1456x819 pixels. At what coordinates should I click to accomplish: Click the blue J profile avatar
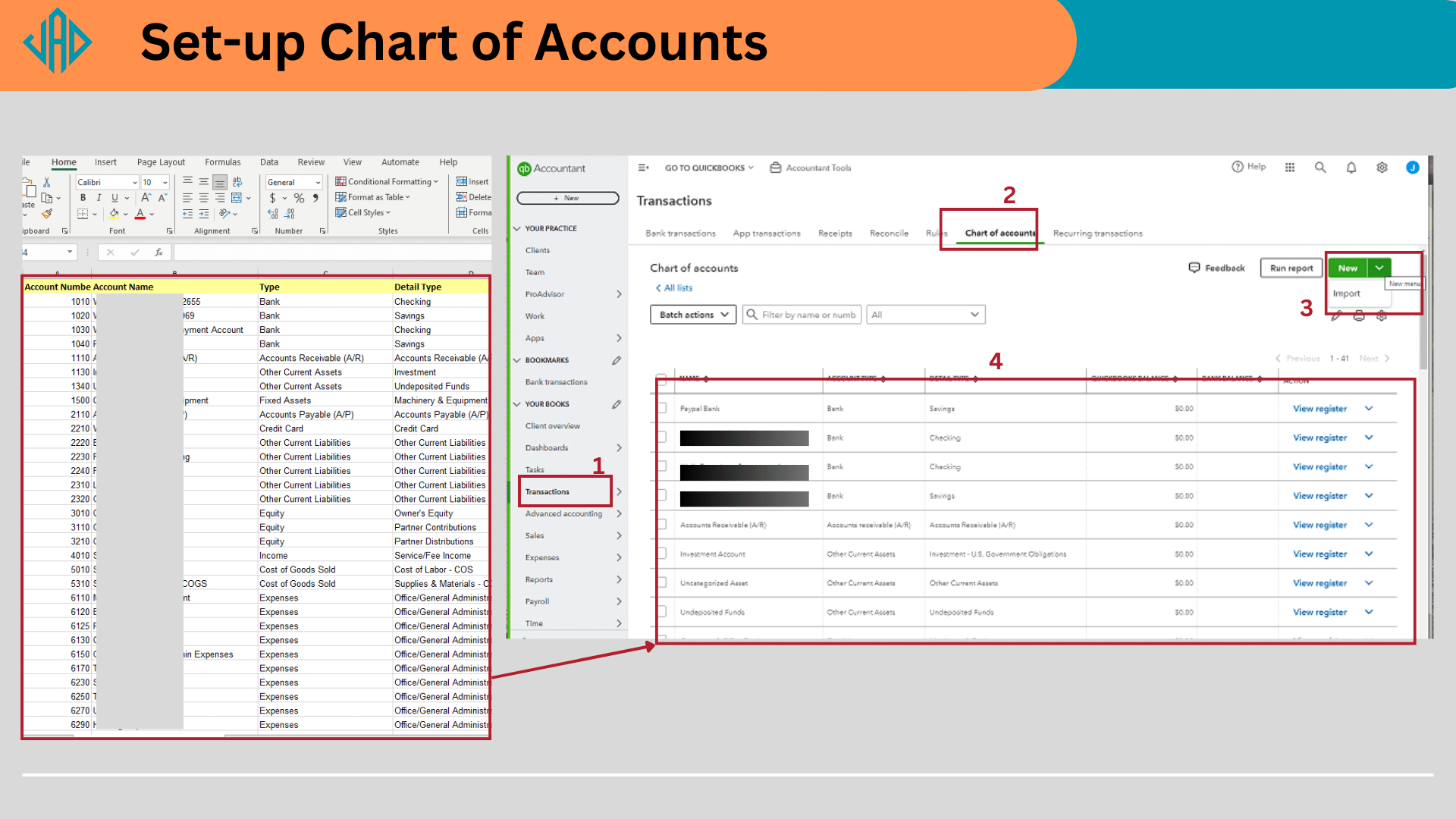(x=1413, y=168)
